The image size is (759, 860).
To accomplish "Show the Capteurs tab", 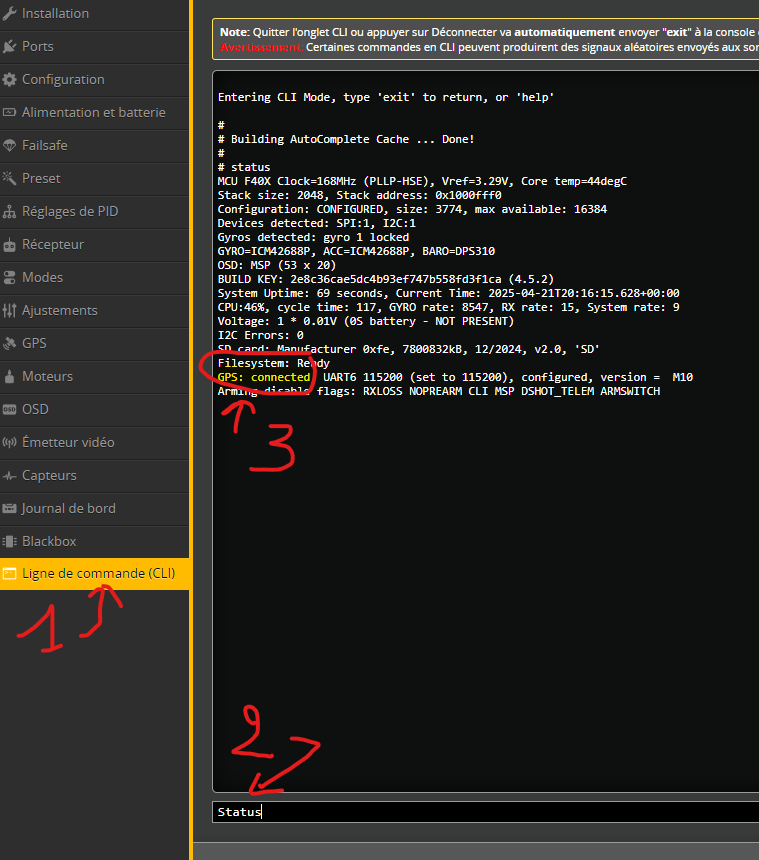I will [49, 475].
